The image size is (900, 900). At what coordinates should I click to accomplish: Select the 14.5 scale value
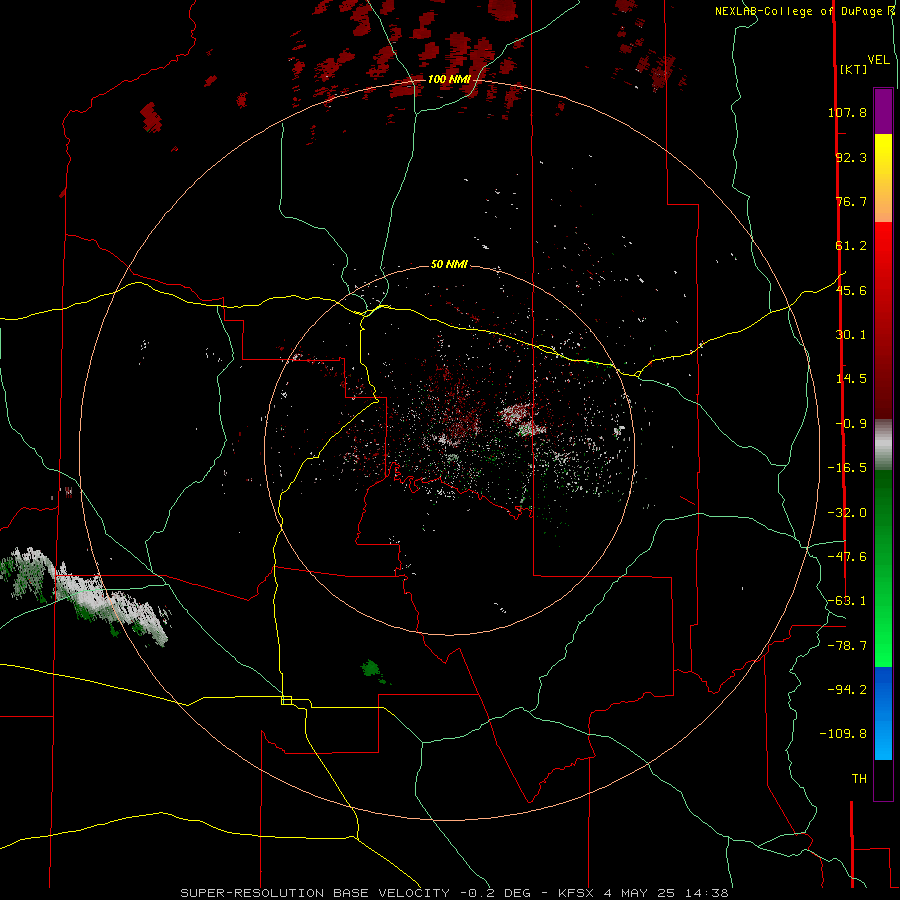(851, 379)
